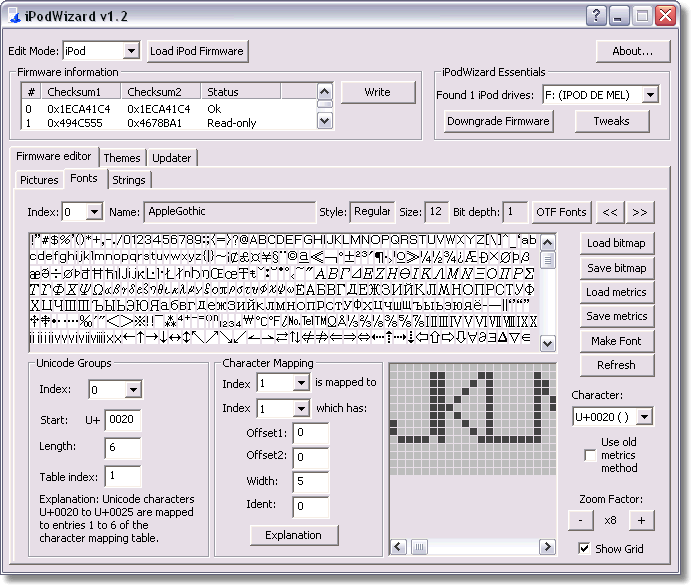The width and height of the screenshot is (693, 587).
Task: Decrease zoom factor with minus button
Action: tap(580, 520)
